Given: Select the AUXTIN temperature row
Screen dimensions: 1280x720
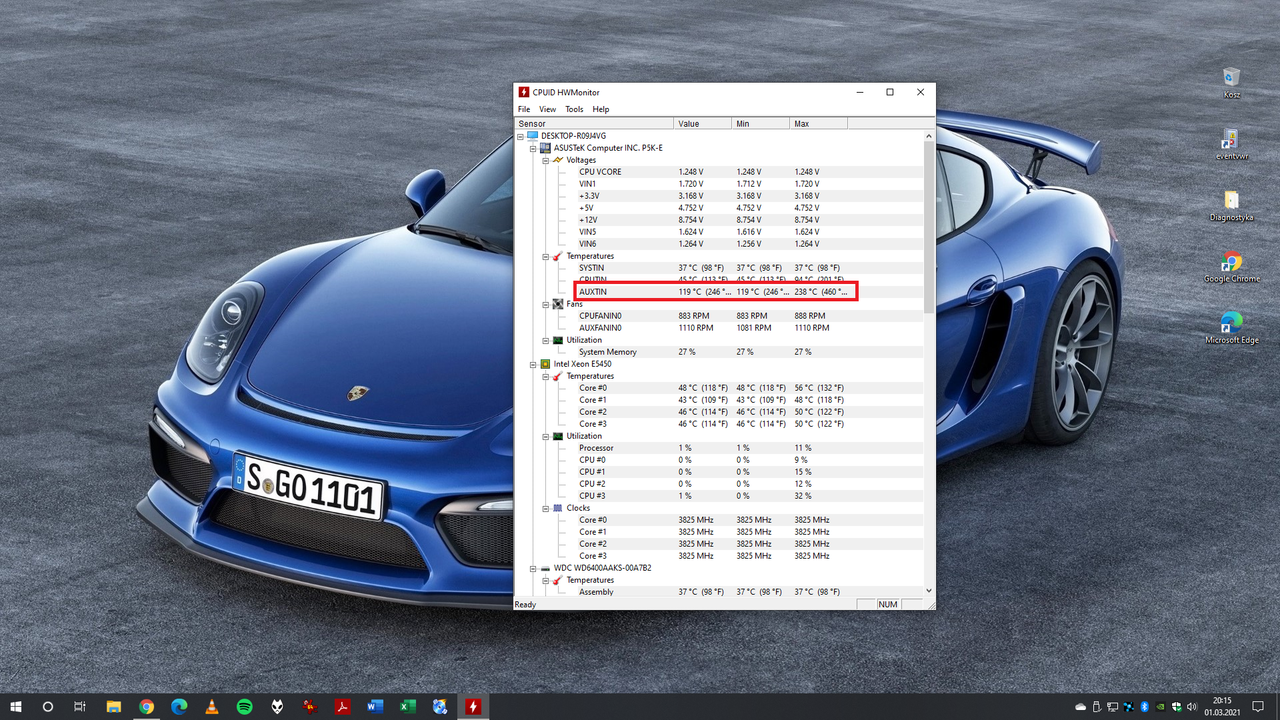Looking at the screenshot, I should [x=717, y=292].
